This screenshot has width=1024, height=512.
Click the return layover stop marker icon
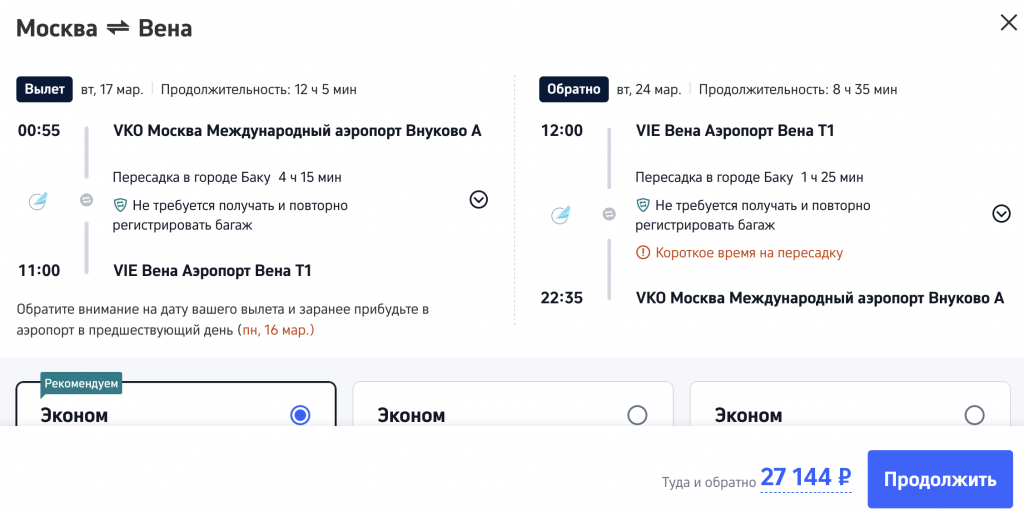tap(609, 213)
